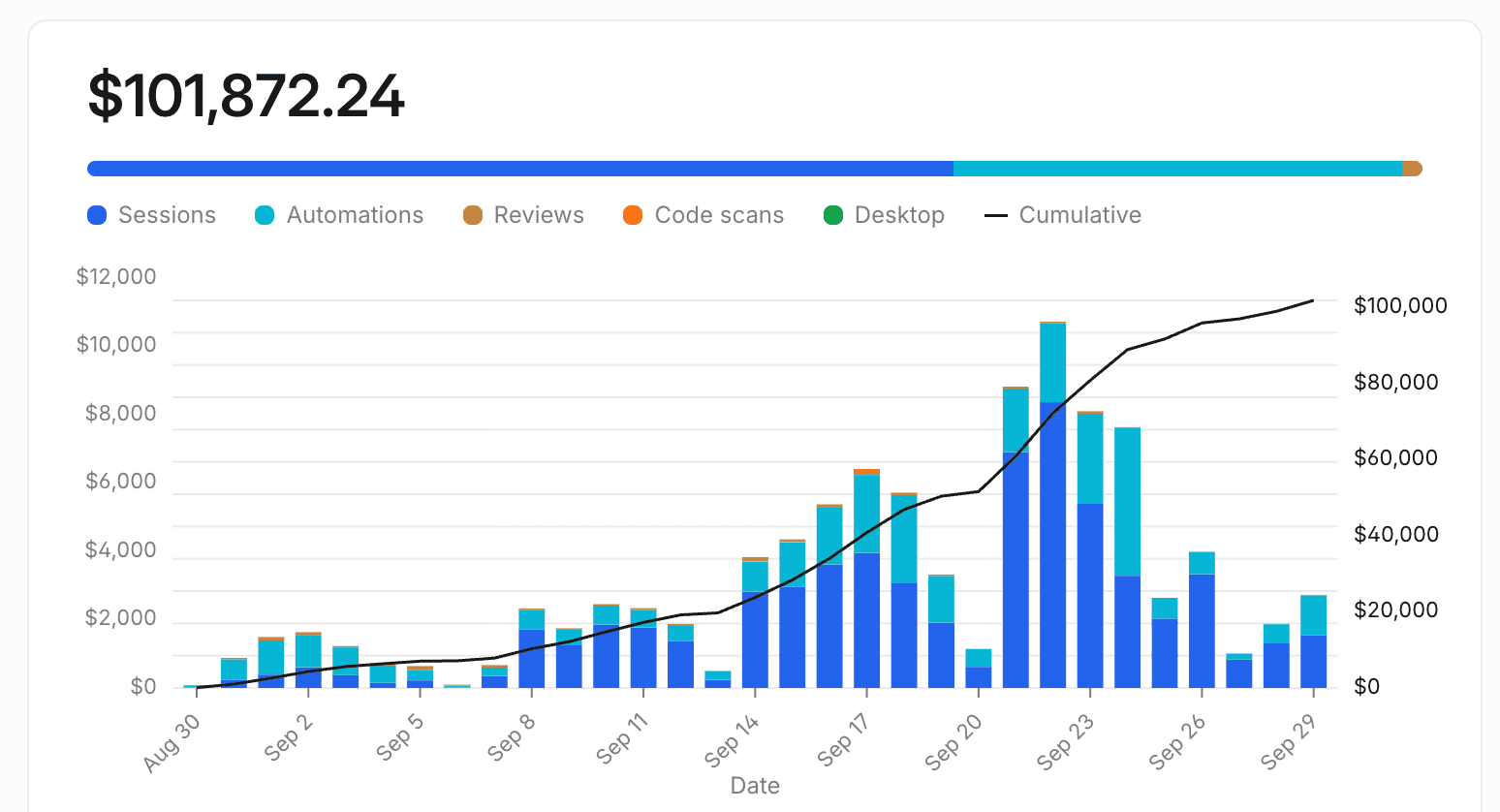Toggle the Reviews legend entry
The height and width of the screenshot is (812, 1500).
click(x=523, y=215)
